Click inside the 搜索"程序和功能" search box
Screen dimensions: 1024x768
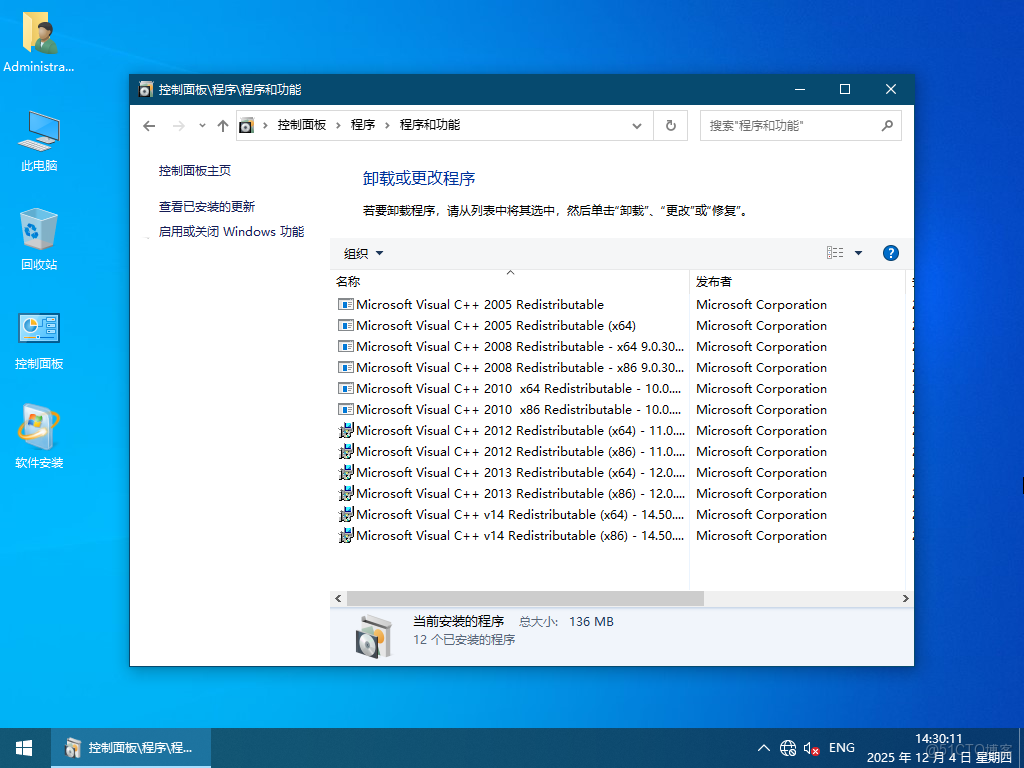790,125
